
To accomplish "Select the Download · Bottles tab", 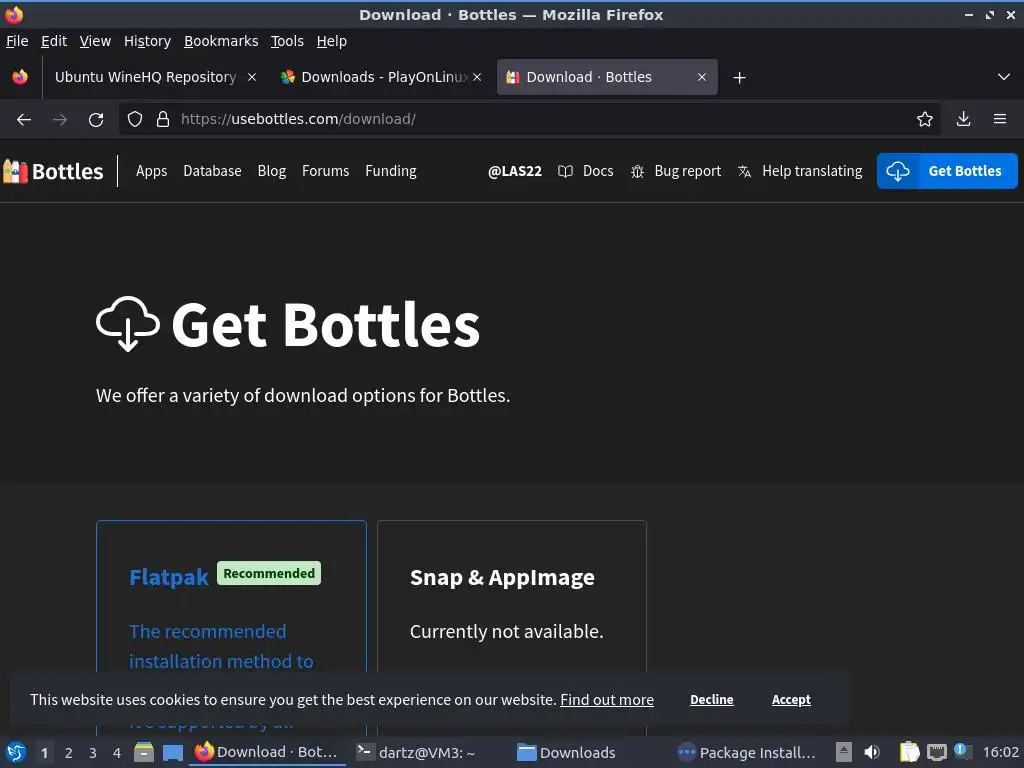I will (x=607, y=77).
